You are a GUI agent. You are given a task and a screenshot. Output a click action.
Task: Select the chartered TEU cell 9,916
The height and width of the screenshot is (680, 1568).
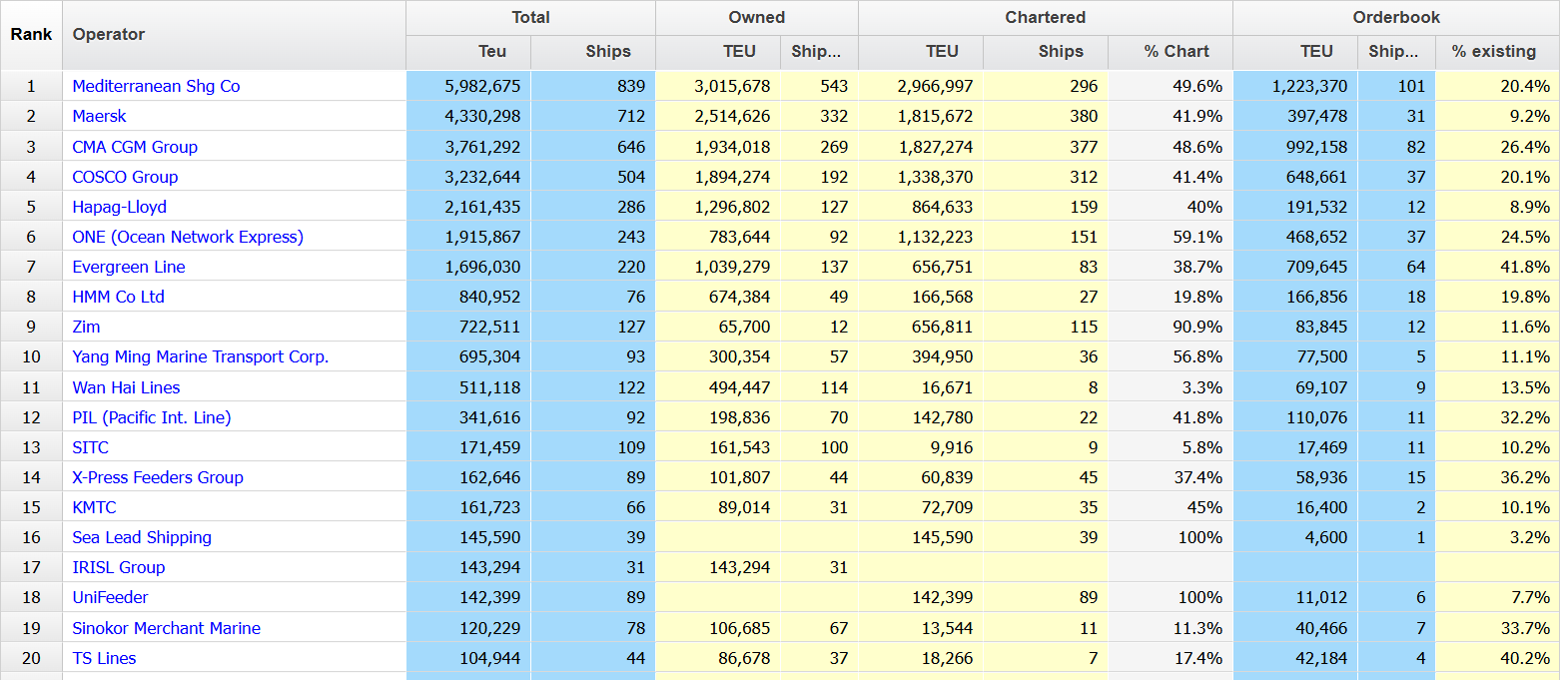pyautogui.click(x=921, y=447)
